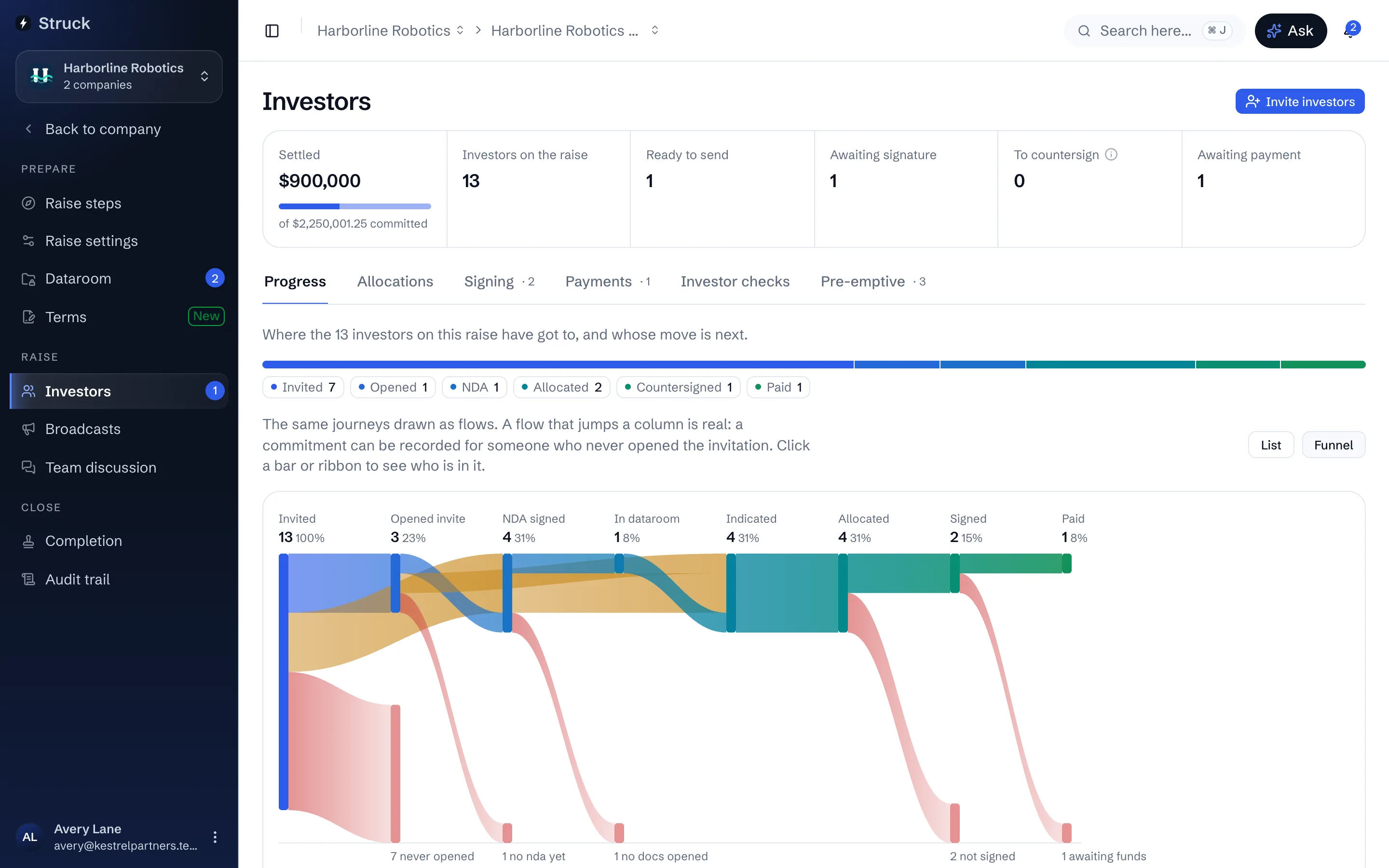Image resolution: width=1389 pixels, height=868 pixels.
Task: Click the Struck lightning logo icon
Action: pos(24,23)
